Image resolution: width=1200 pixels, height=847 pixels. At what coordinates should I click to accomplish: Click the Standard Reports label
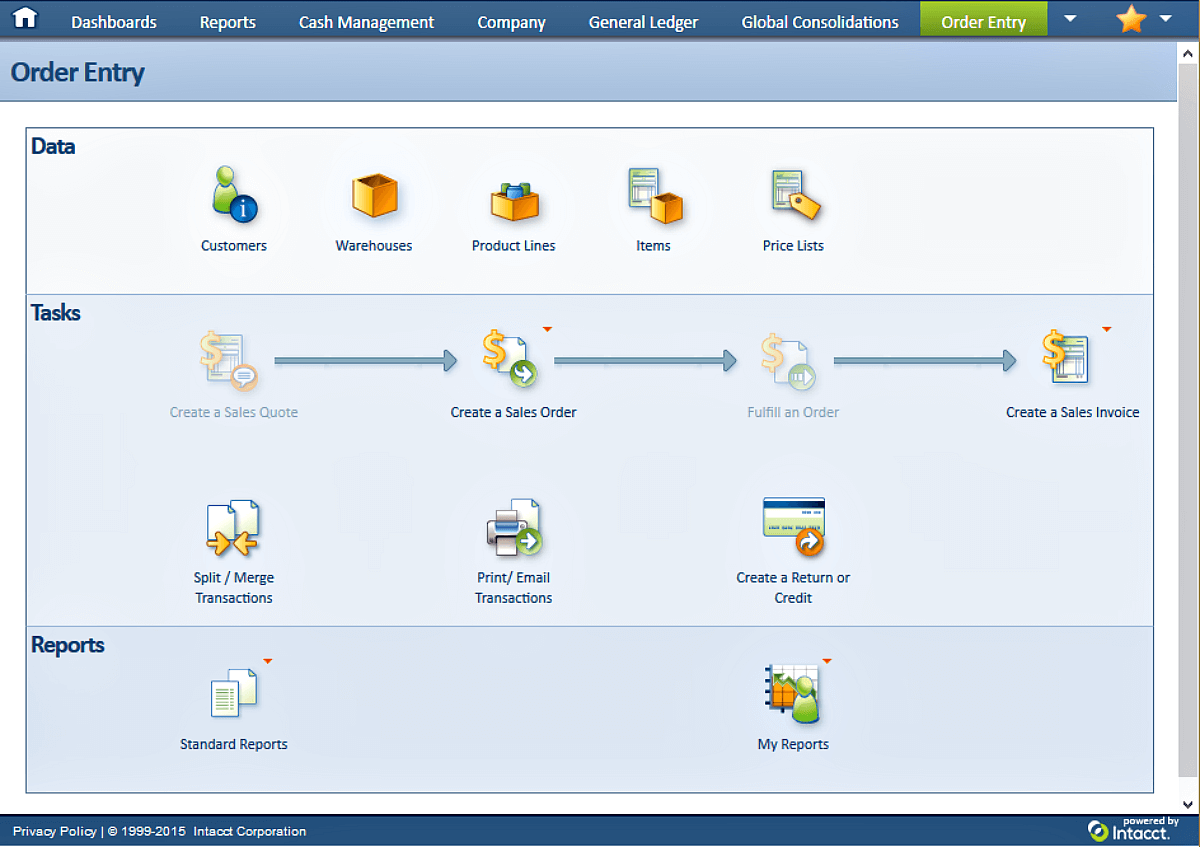coord(234,744)
